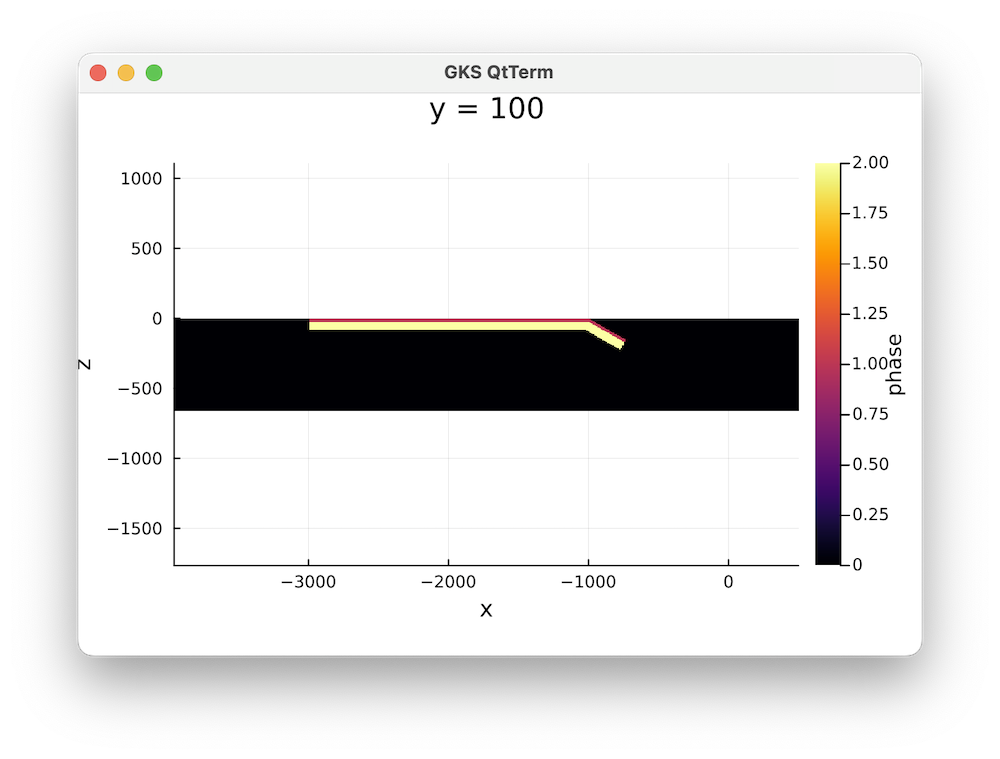Maximize the window with the green button
The height and width of the screenshot is (759, 1000).
154,73
